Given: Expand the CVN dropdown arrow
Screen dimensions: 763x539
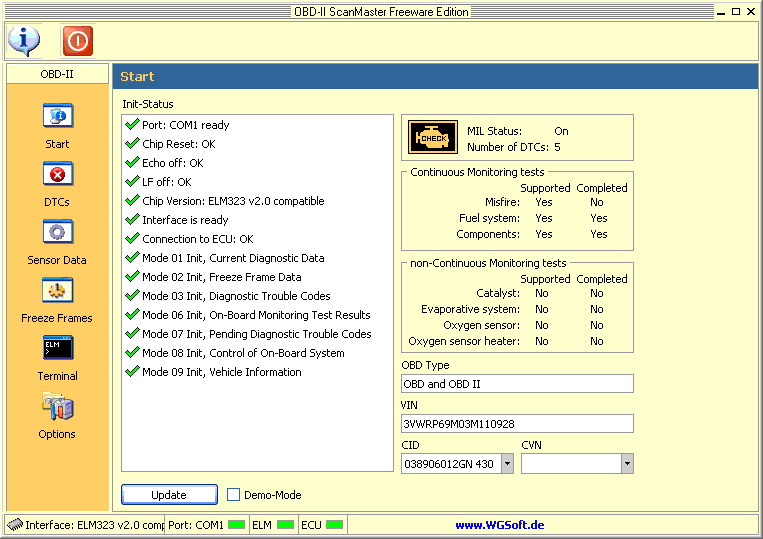Looking at the screenshot, I should 627,464.
